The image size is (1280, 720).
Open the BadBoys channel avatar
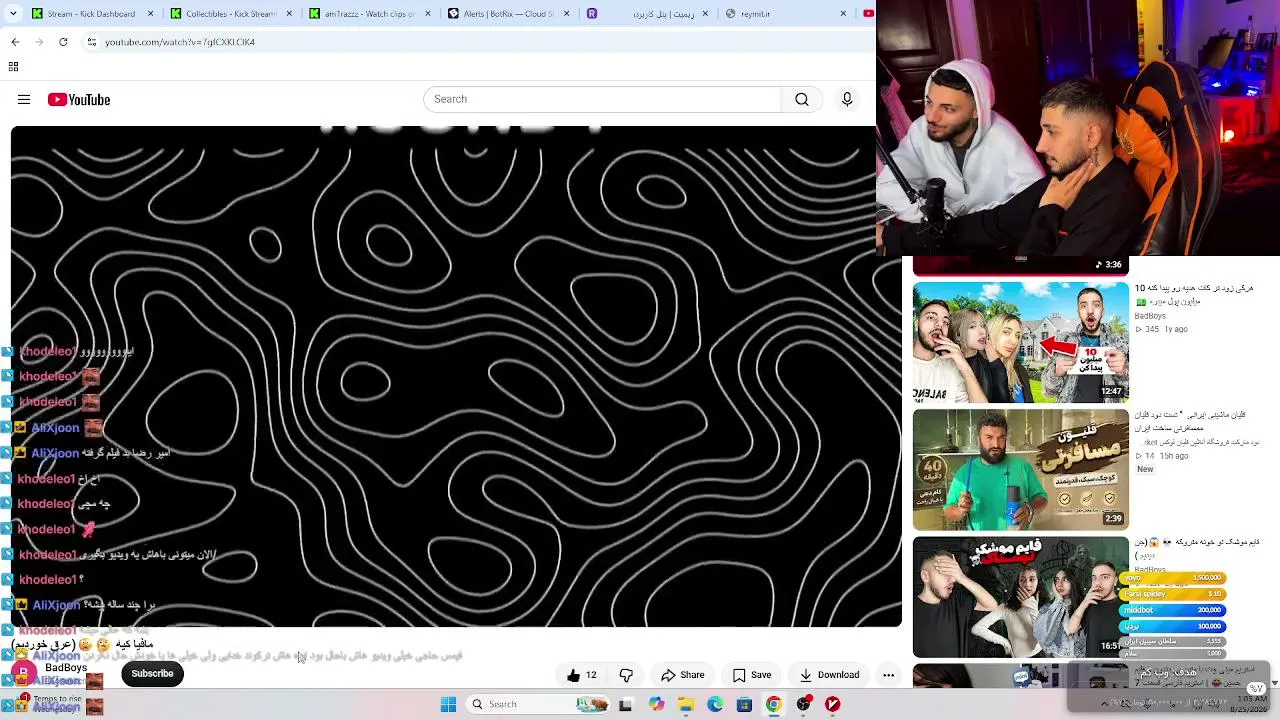(24, 673)
